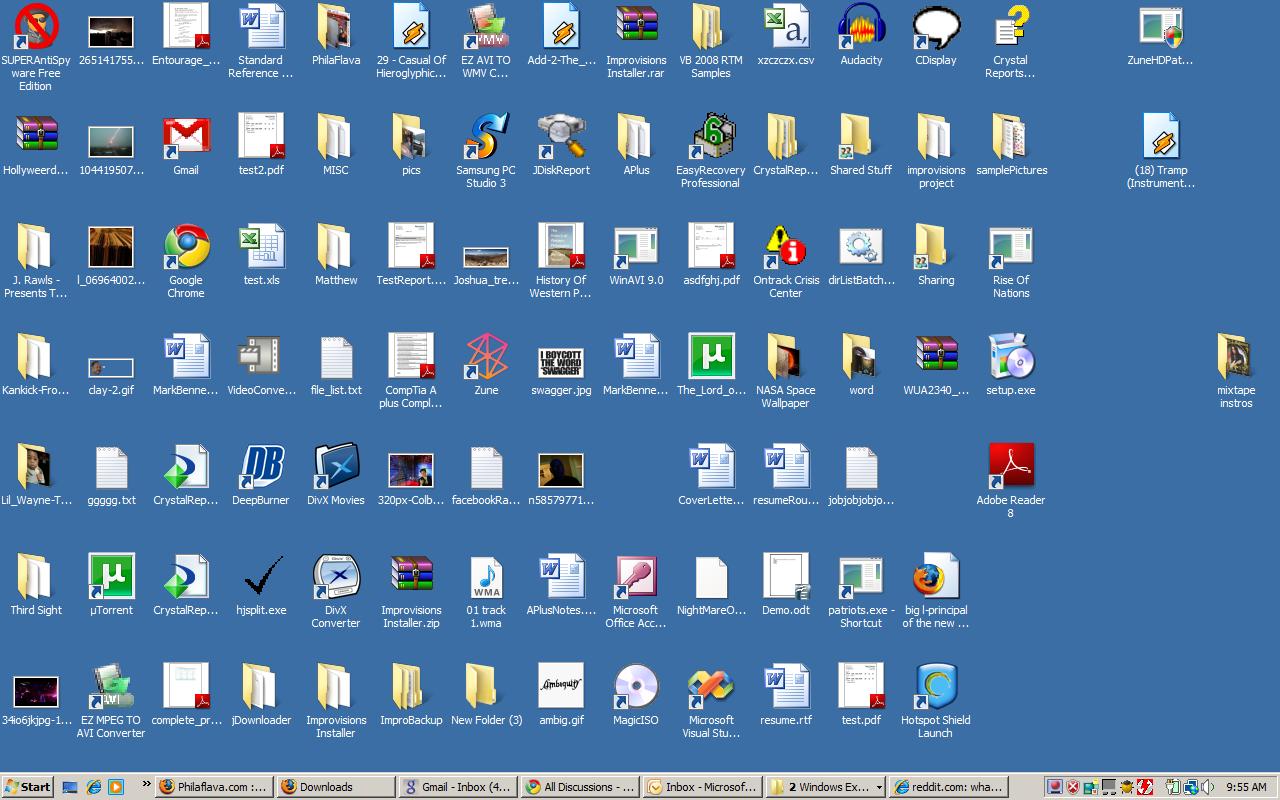Switch to Inbox - Microsoft Outlook taskbar button
This screenshot has height=800, width=1280.
(701, 787)
